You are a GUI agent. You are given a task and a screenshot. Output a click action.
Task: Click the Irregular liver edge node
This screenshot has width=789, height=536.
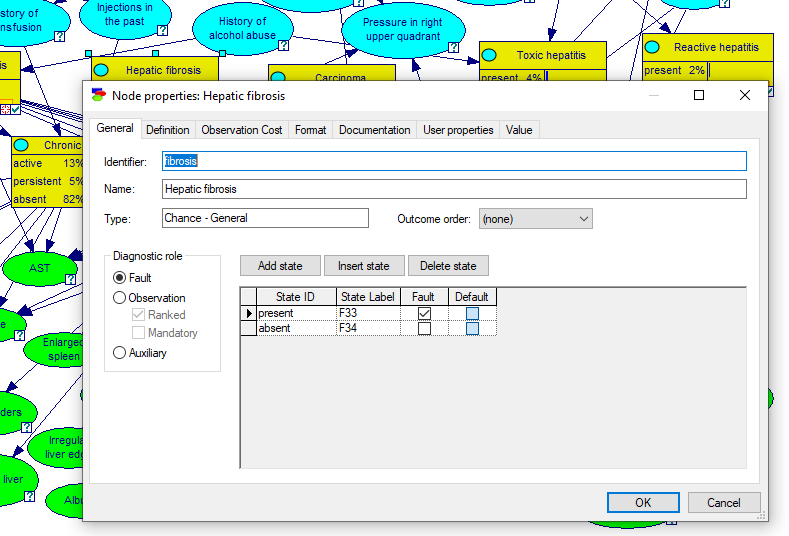pyautogui.click(x=55, y=447)
